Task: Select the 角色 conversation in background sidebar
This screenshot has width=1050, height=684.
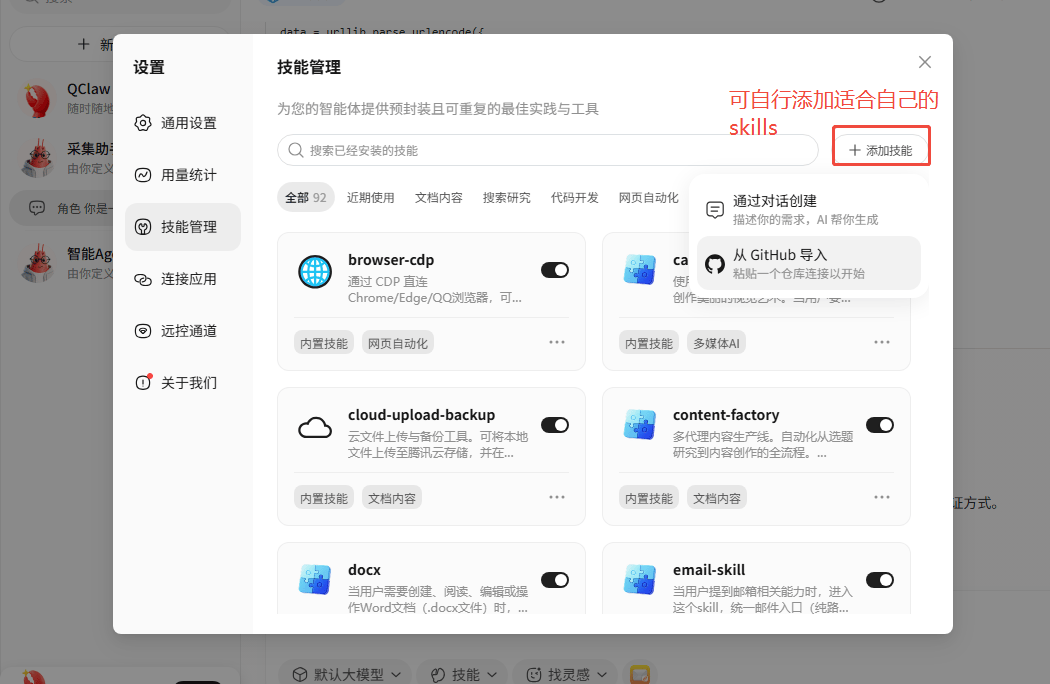Action: pyautogui.click(x=62, y=208)
